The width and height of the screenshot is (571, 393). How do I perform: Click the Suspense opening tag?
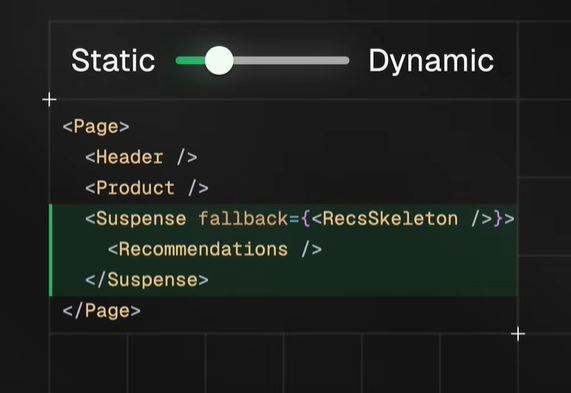(136, 219)
